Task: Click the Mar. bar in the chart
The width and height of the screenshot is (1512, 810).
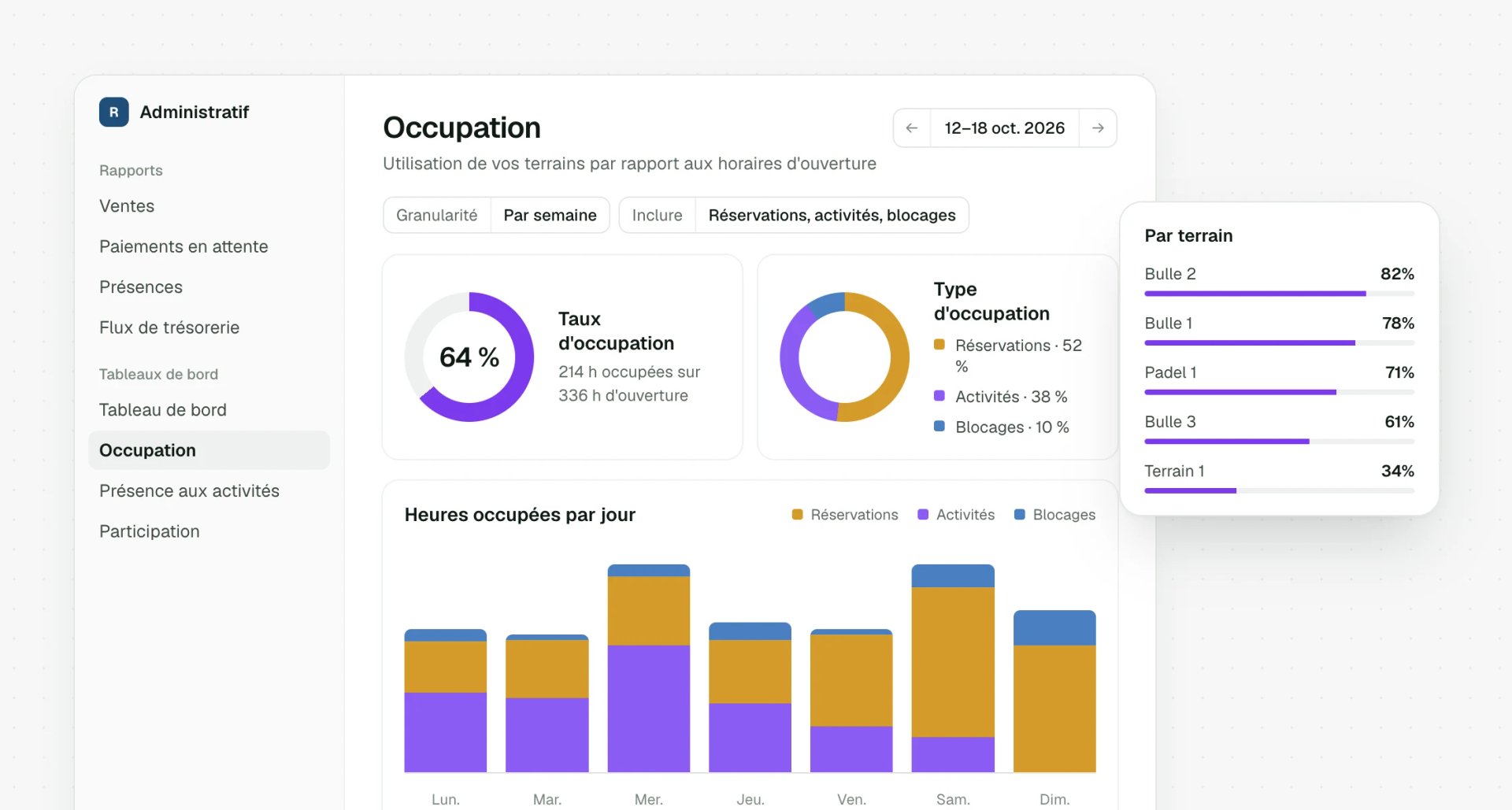Action: [x=547, y=703]
